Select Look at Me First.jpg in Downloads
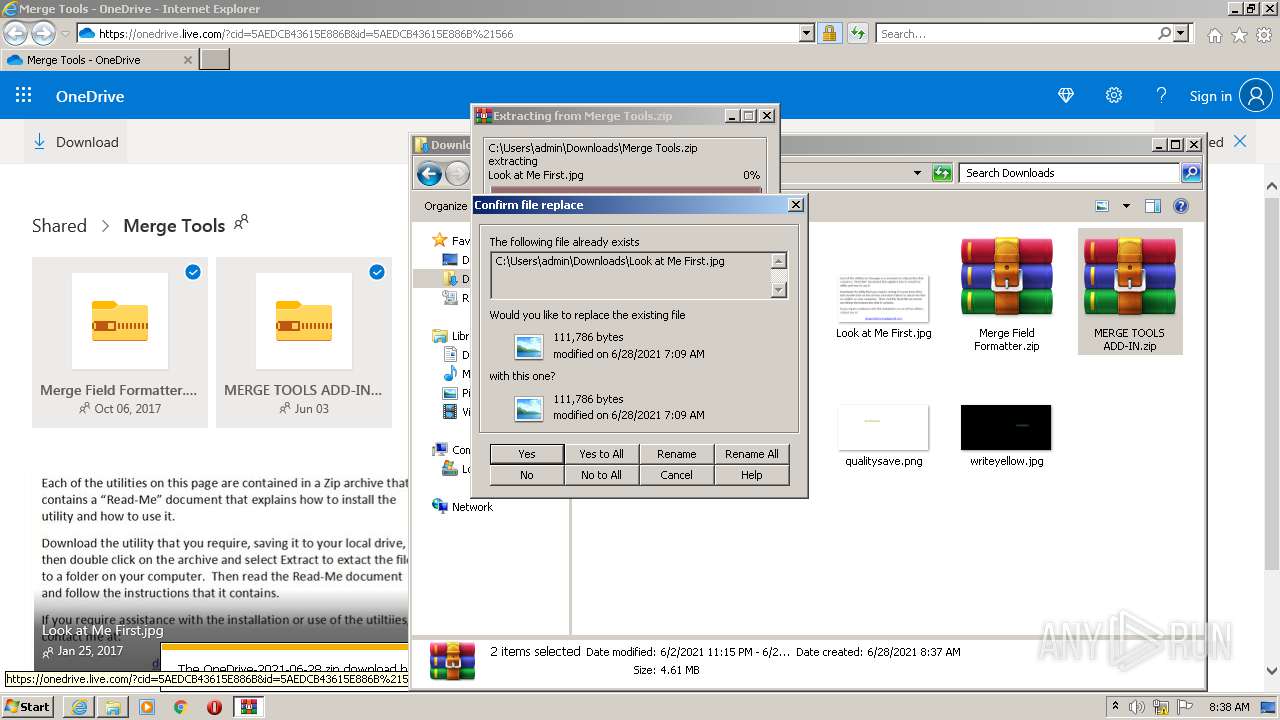The image size is (1280, 720). 883,307
